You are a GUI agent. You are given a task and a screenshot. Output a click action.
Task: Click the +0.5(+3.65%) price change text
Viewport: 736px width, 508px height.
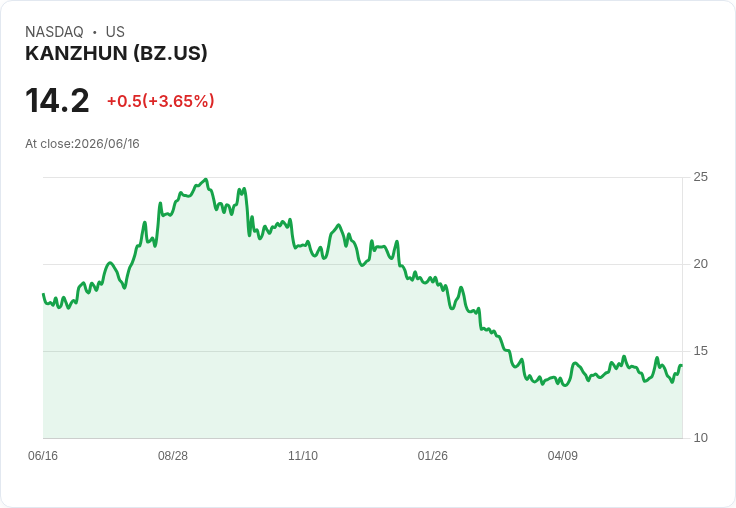[x=161, y=101]
